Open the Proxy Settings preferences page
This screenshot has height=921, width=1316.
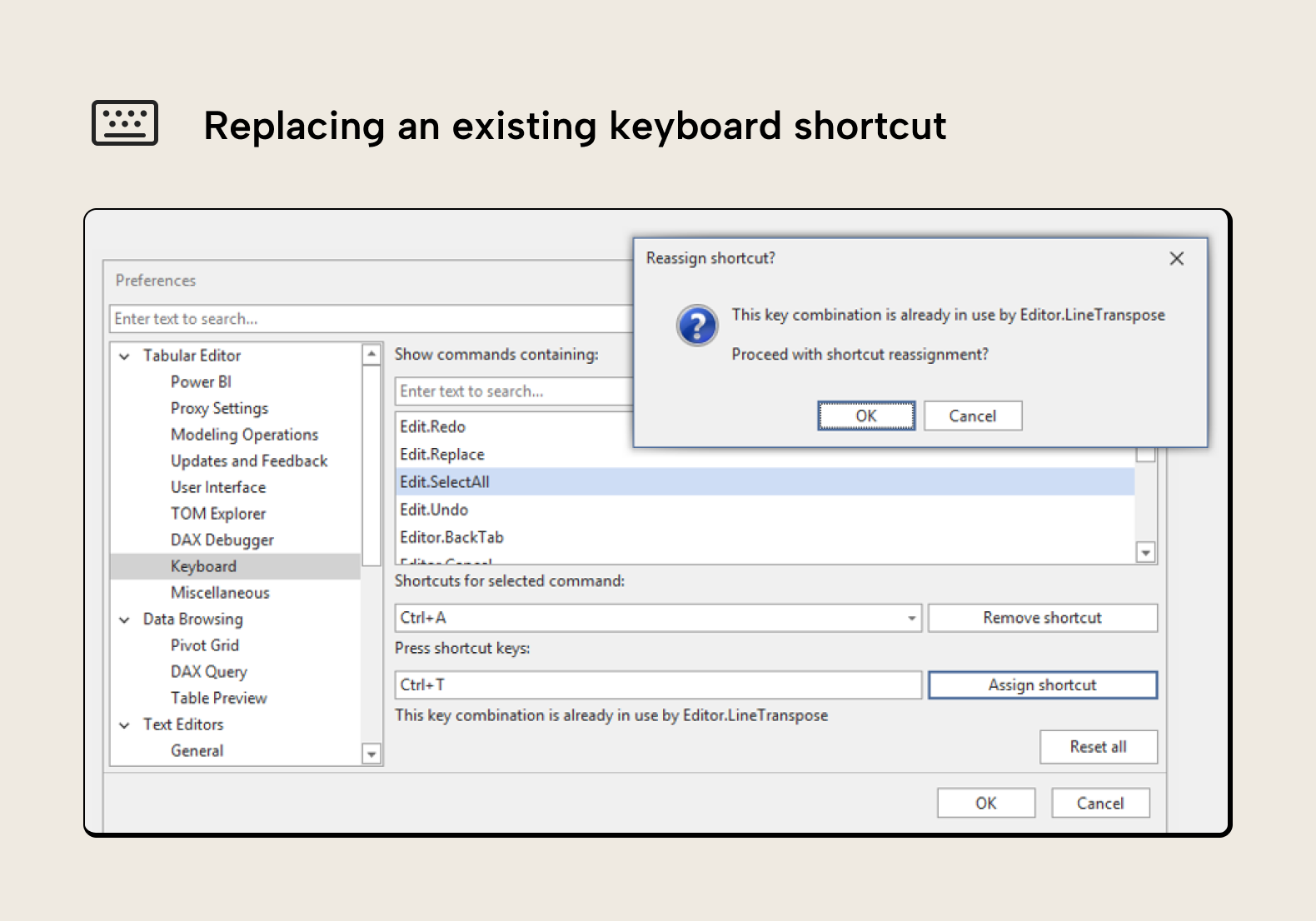click(x=219, y=408)
